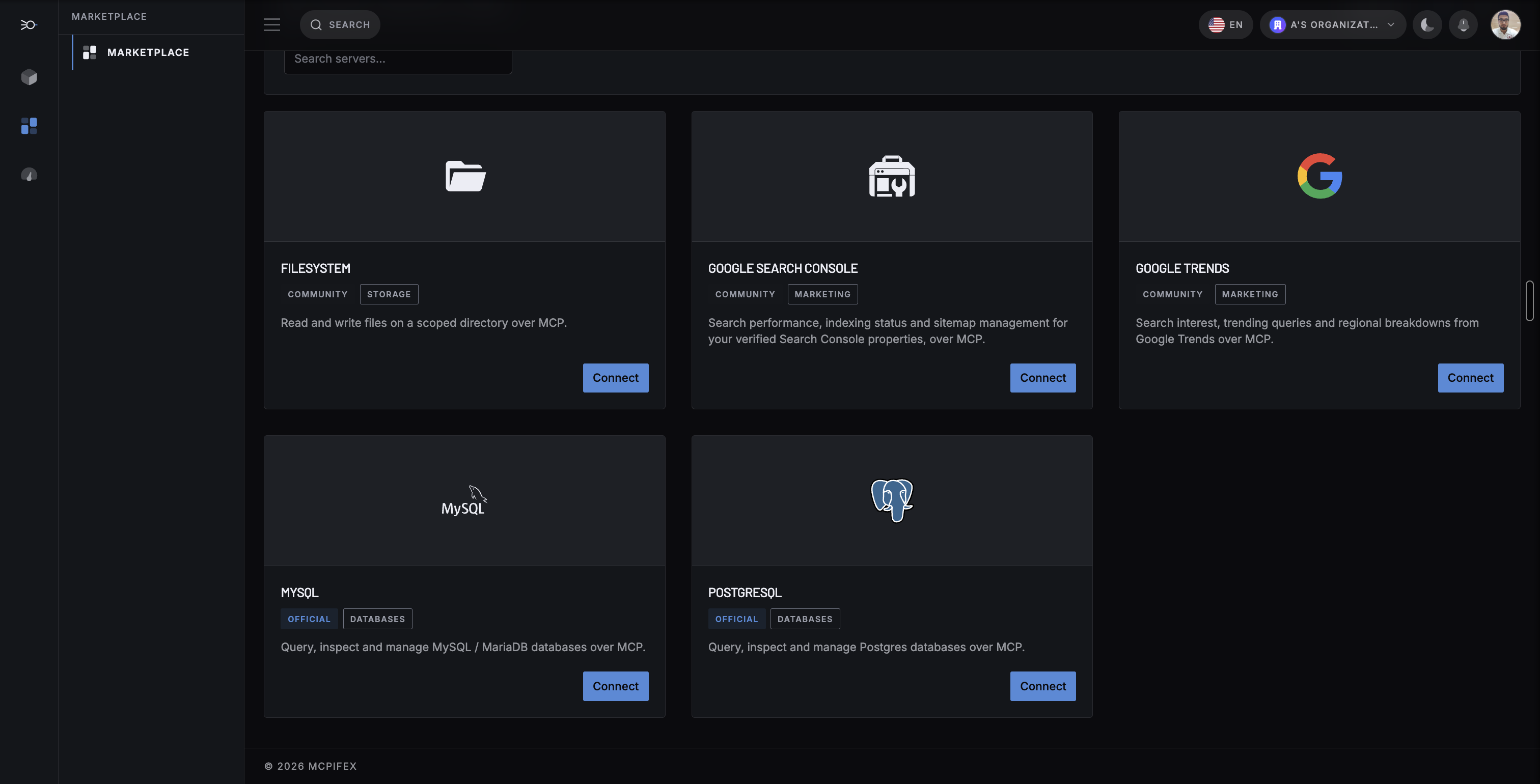1540x784 pixels.
Task: Expand the A's Organization dropdown
Action: [1333, 24]
